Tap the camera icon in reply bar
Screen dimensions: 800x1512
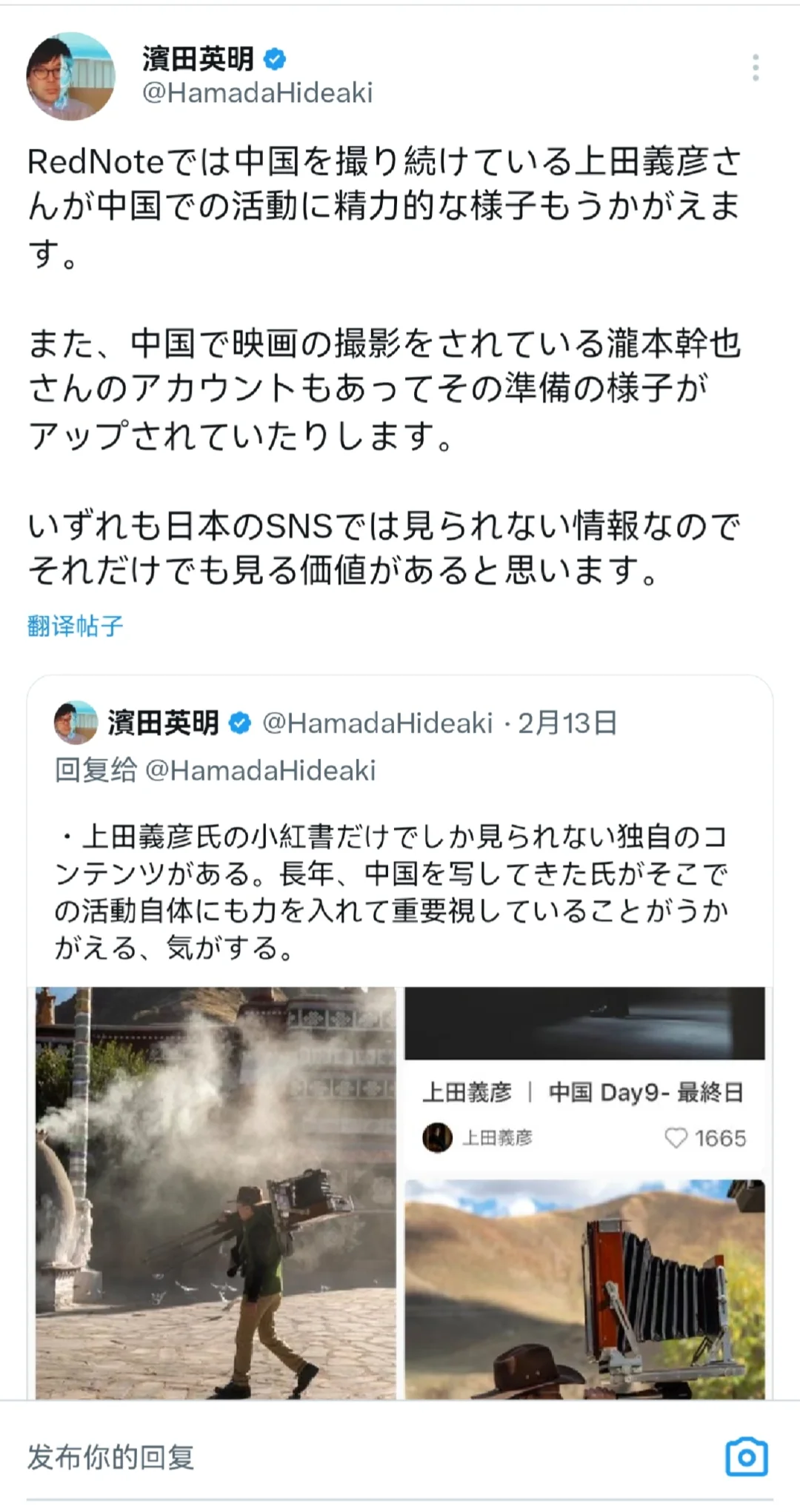[x=747, y=1456]
